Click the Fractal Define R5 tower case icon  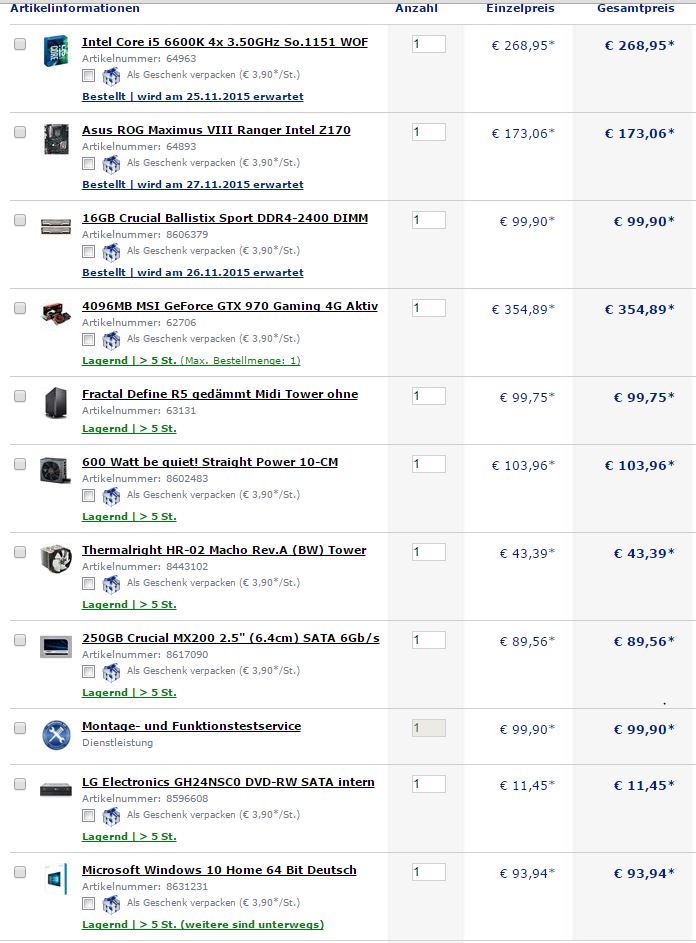coord(56,402)
